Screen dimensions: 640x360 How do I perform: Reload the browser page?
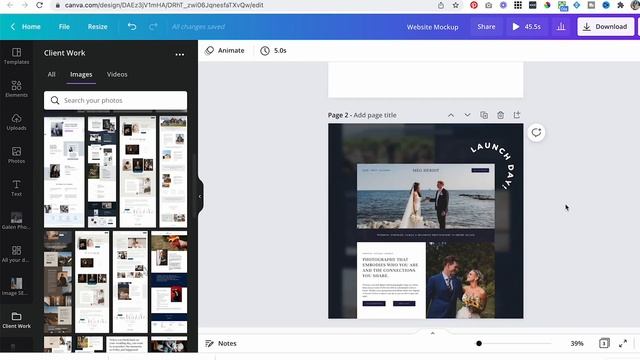click(x=40, y=5)
